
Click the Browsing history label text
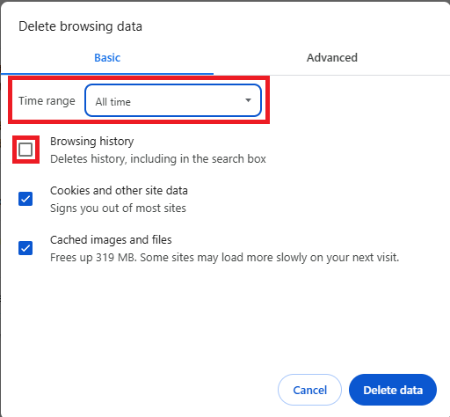click(92, 141)
